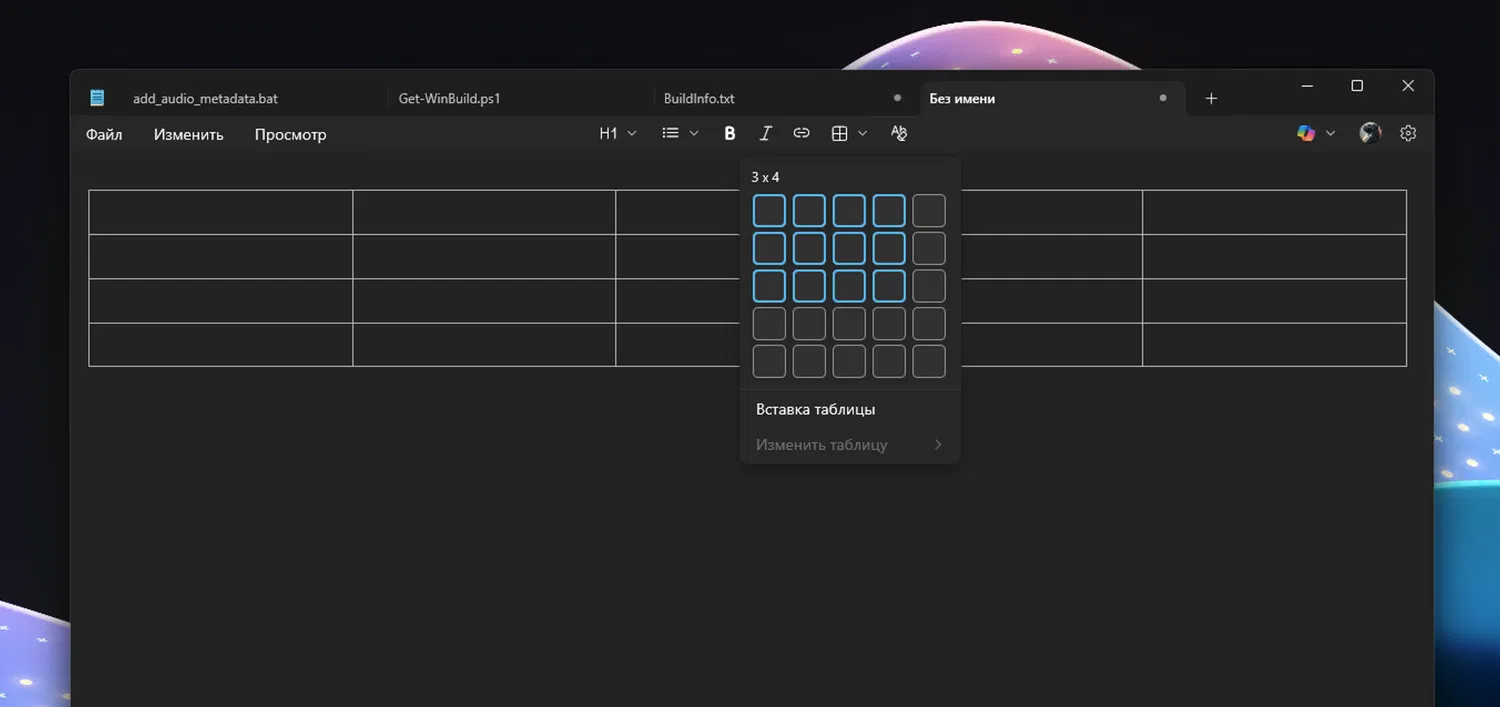Click unsaved dot on BuildInfo.txt tab

pyautogui.click(x=897, y=98)
